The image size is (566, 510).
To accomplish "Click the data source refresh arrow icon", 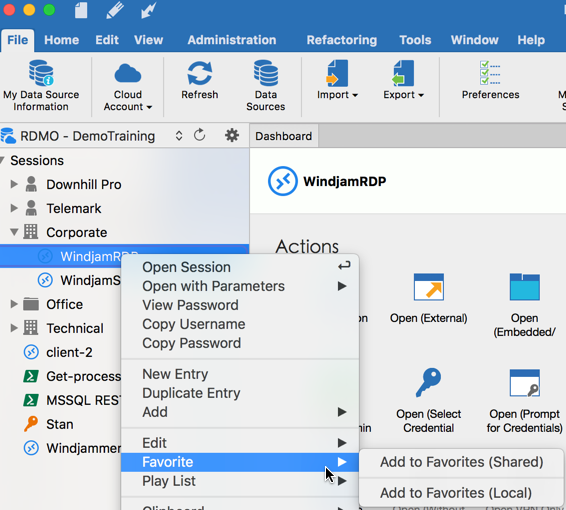I will [x=200, y=135].
